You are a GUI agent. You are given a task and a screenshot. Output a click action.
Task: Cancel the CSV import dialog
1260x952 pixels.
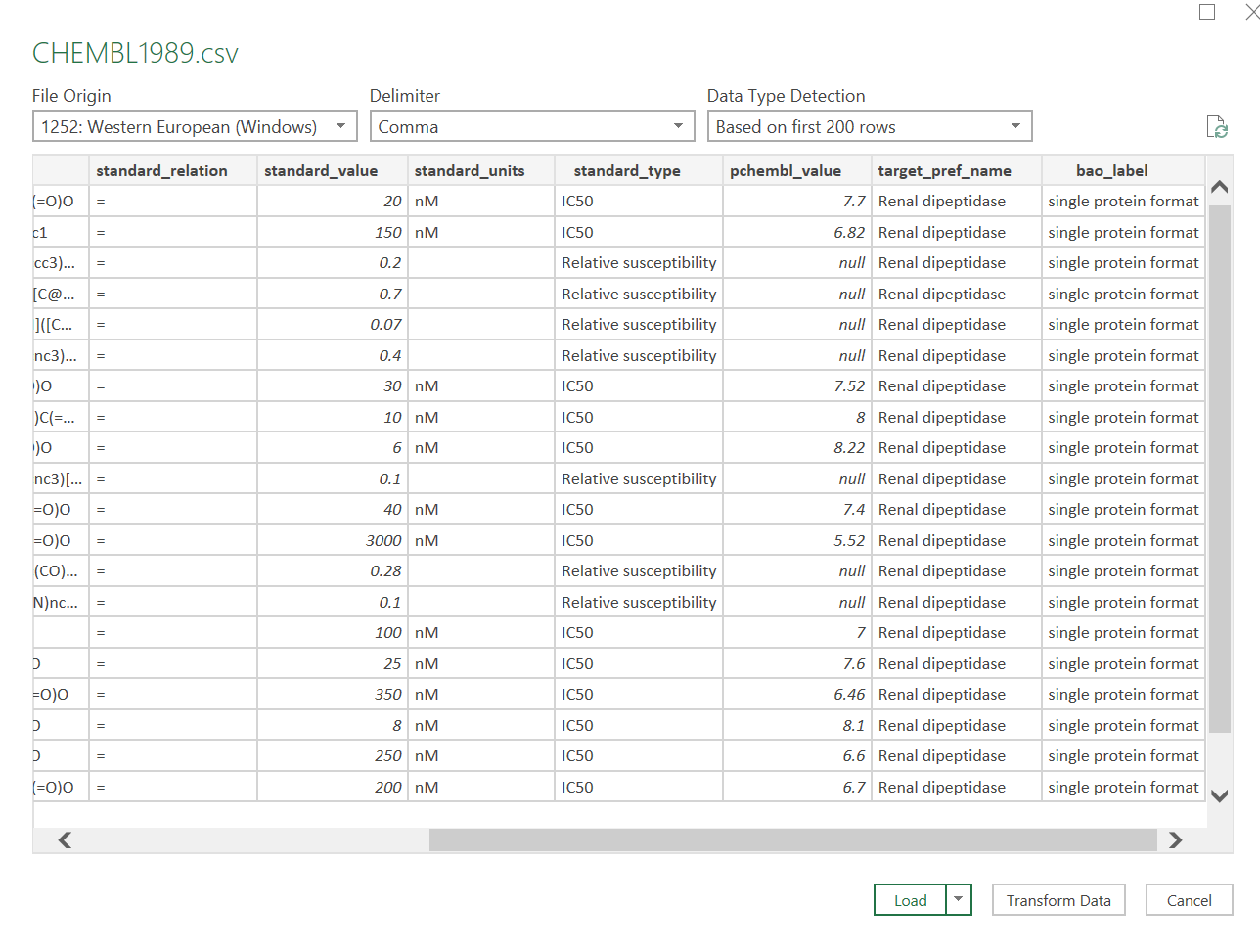tap(1189, 900)
